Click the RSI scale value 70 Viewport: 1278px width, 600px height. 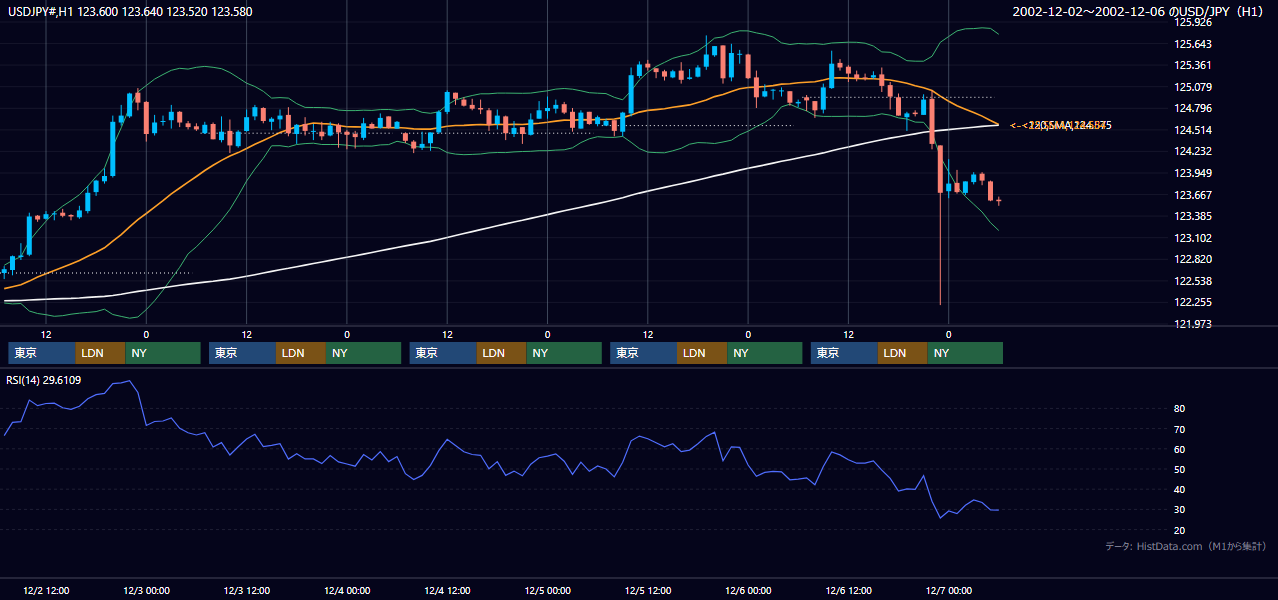click(1180, 429)
